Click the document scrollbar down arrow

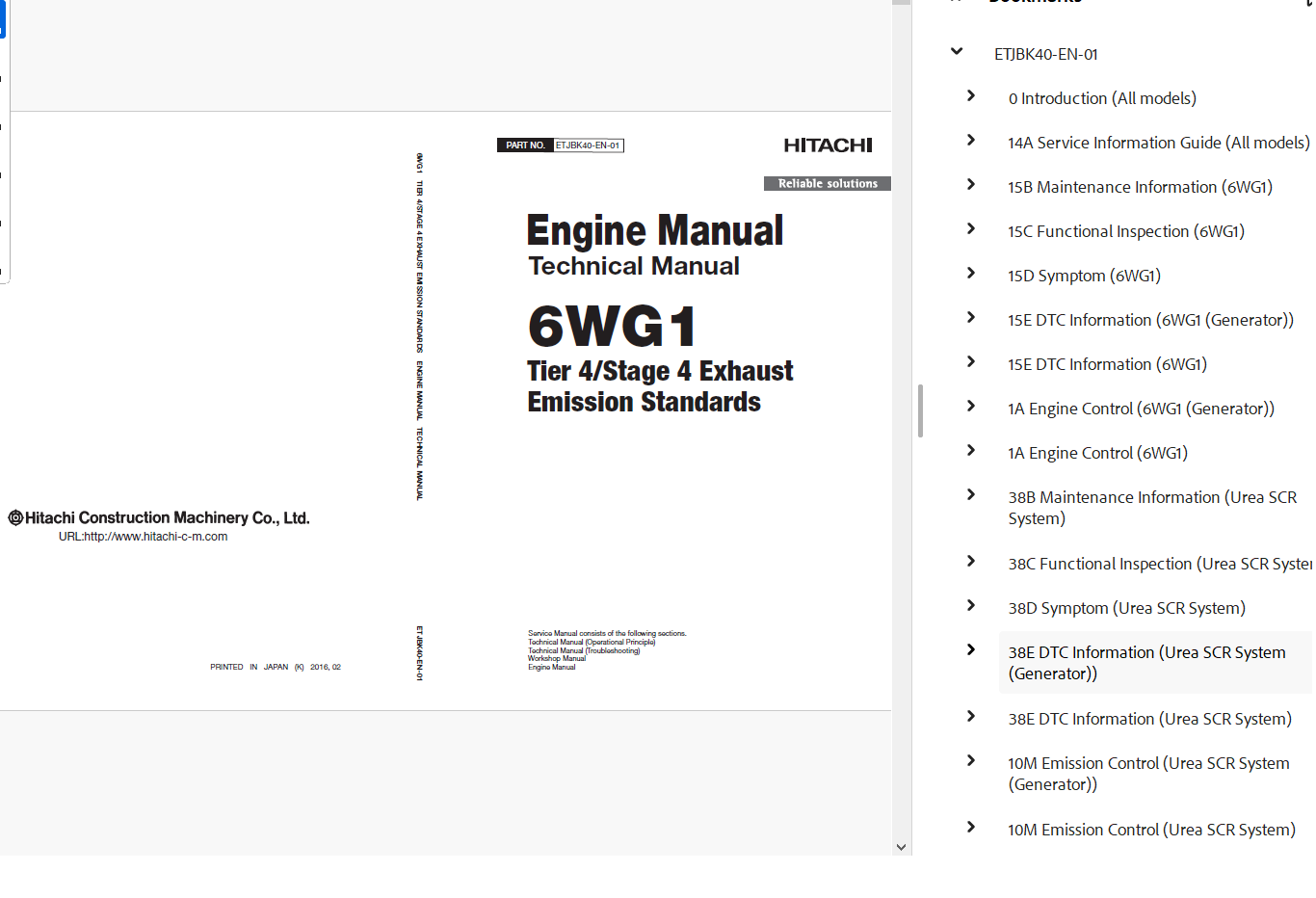(901, 847)
